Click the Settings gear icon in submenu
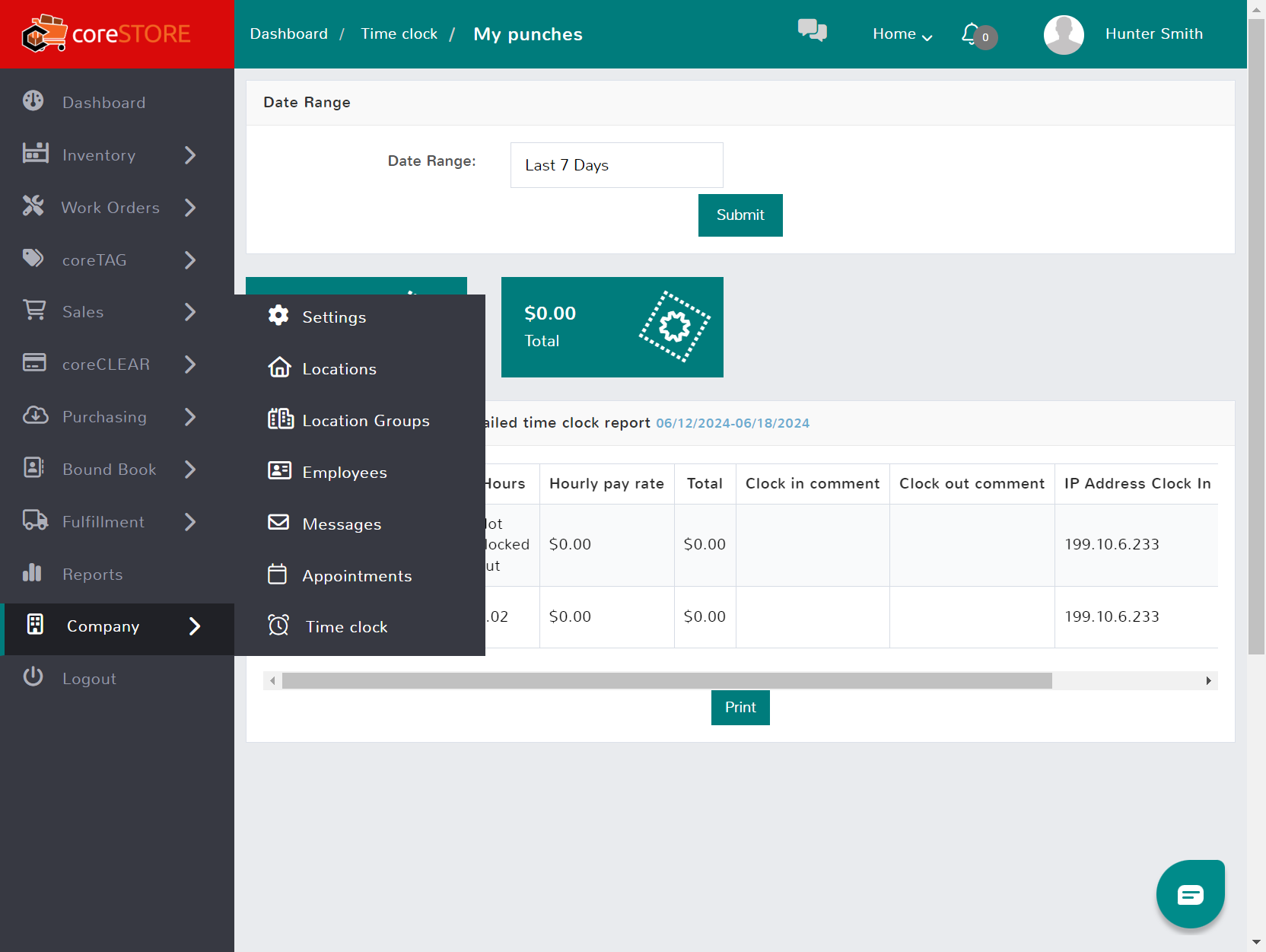This screenshot has width=1266, height=952. point(278,315)
